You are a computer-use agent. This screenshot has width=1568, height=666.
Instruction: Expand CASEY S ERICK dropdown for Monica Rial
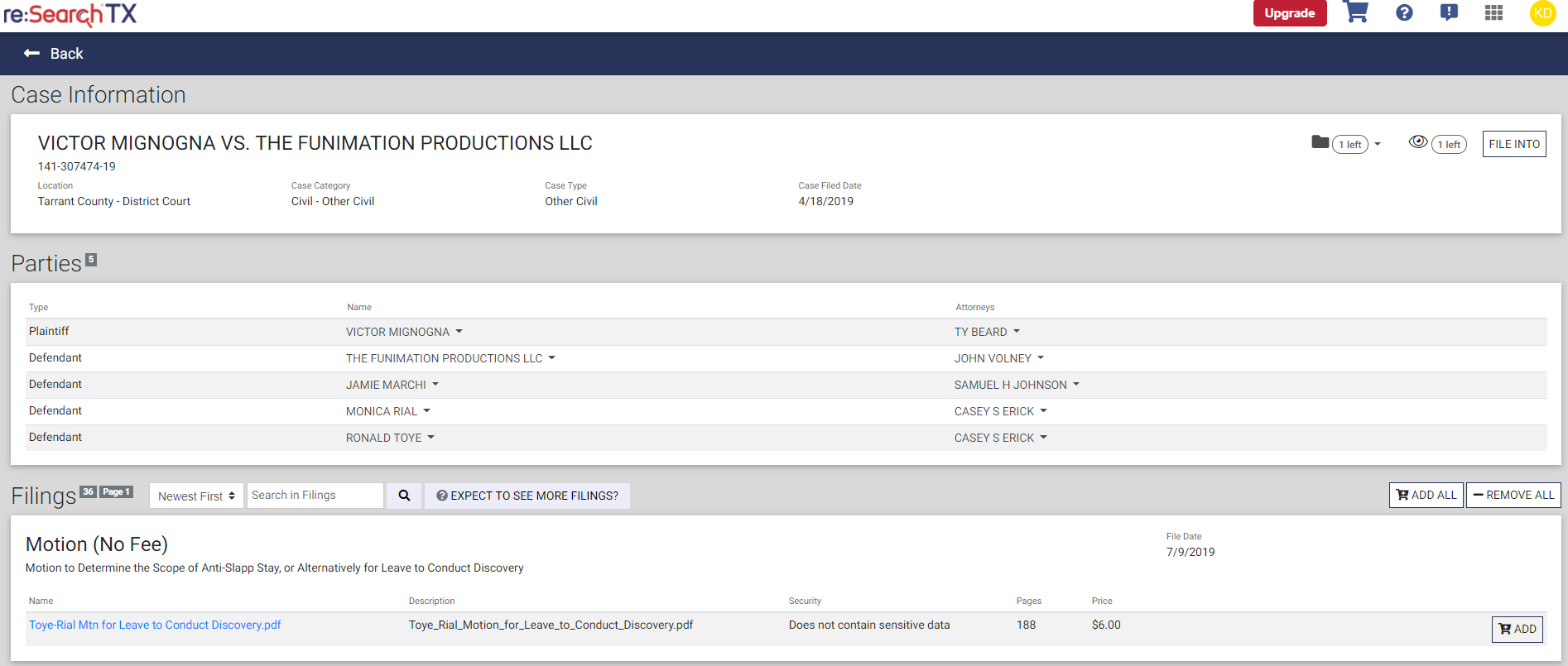pyautogui.click(x=1043, y=411)
